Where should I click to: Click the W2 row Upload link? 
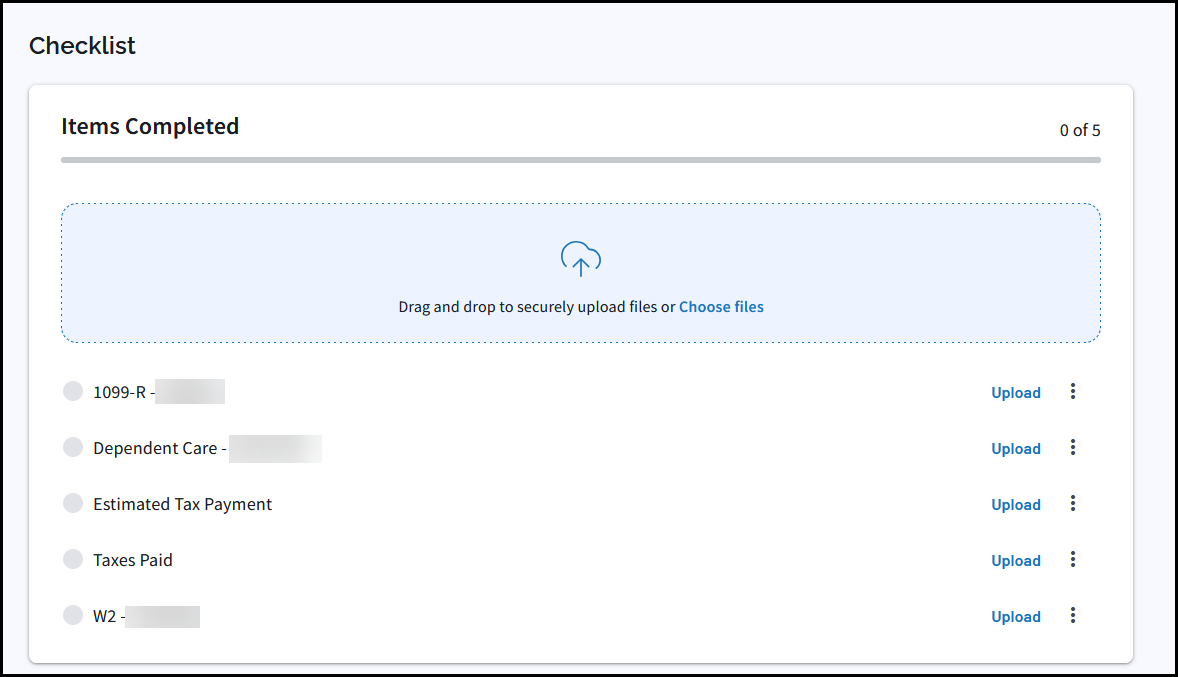click(x=1015, y=617)
